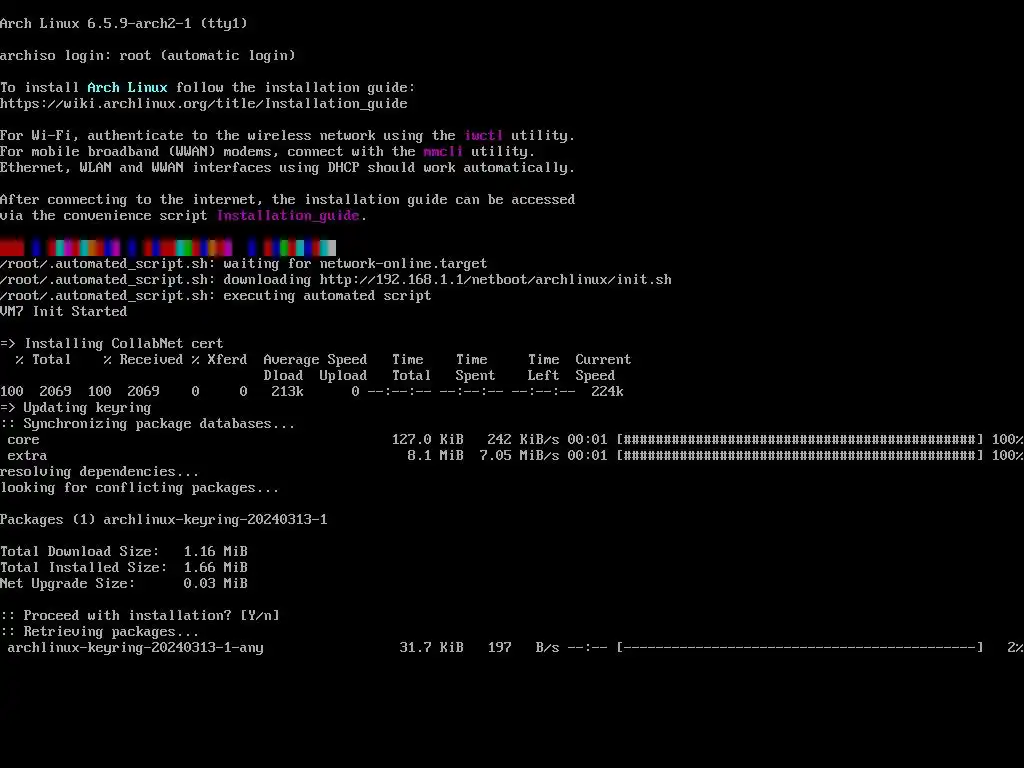The height and width of the screenshot is (768, 1024).
Task: Click the 'extra' database name
Action: [27, 455]
